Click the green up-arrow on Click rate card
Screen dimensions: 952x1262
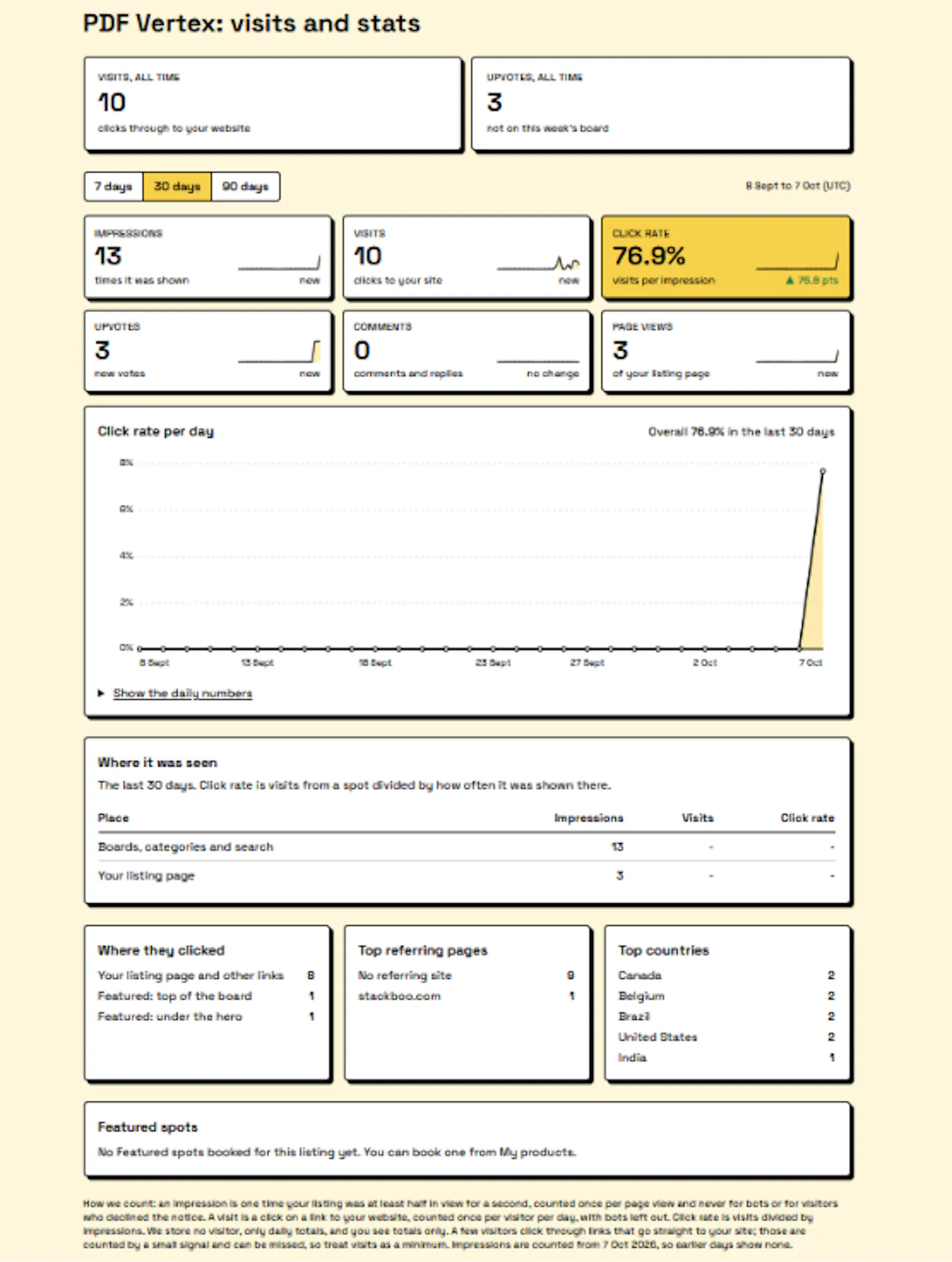(790, 280)
